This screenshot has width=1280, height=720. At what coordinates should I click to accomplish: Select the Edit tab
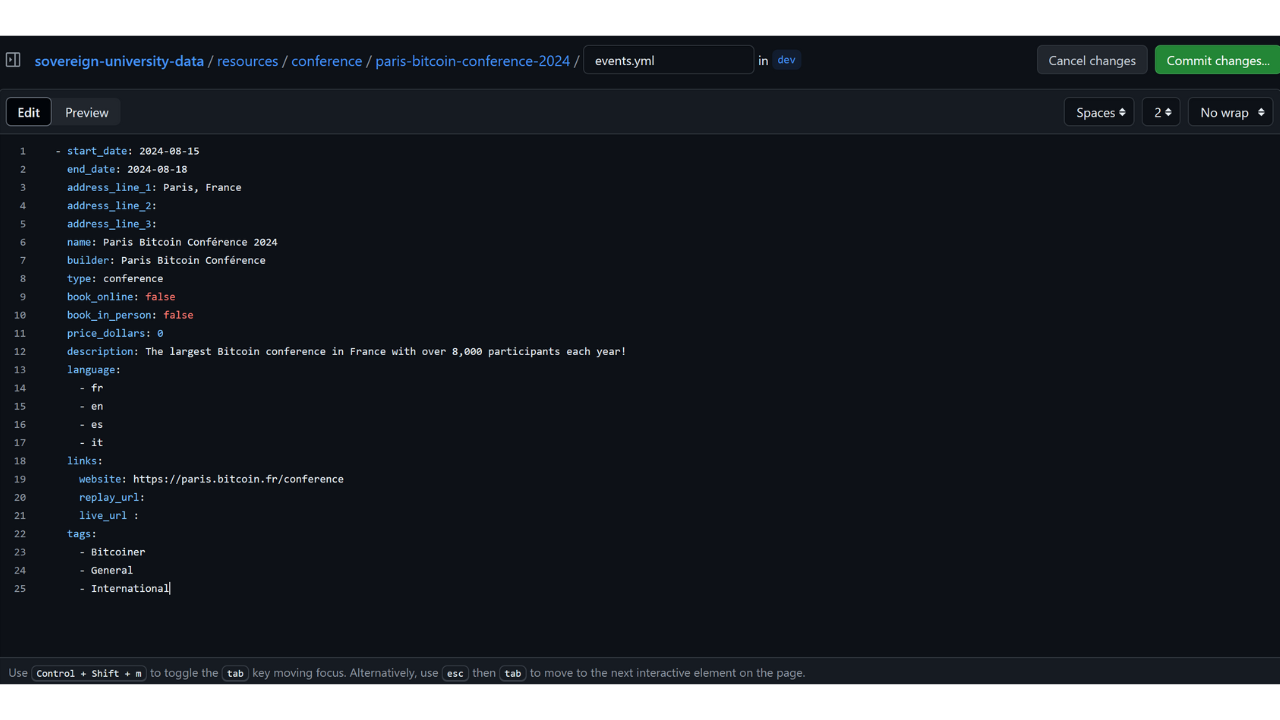pyautogui.click(x=29, y=112)
